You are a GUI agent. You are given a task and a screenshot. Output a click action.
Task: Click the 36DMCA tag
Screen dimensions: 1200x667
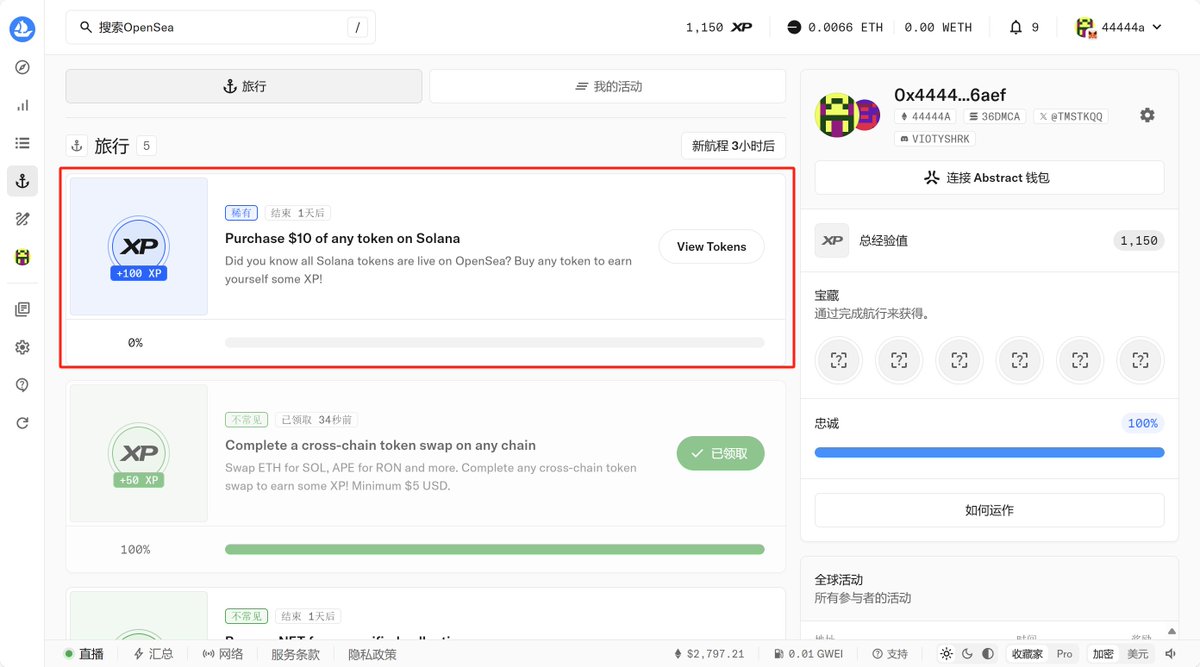click(x=995, y=117)
